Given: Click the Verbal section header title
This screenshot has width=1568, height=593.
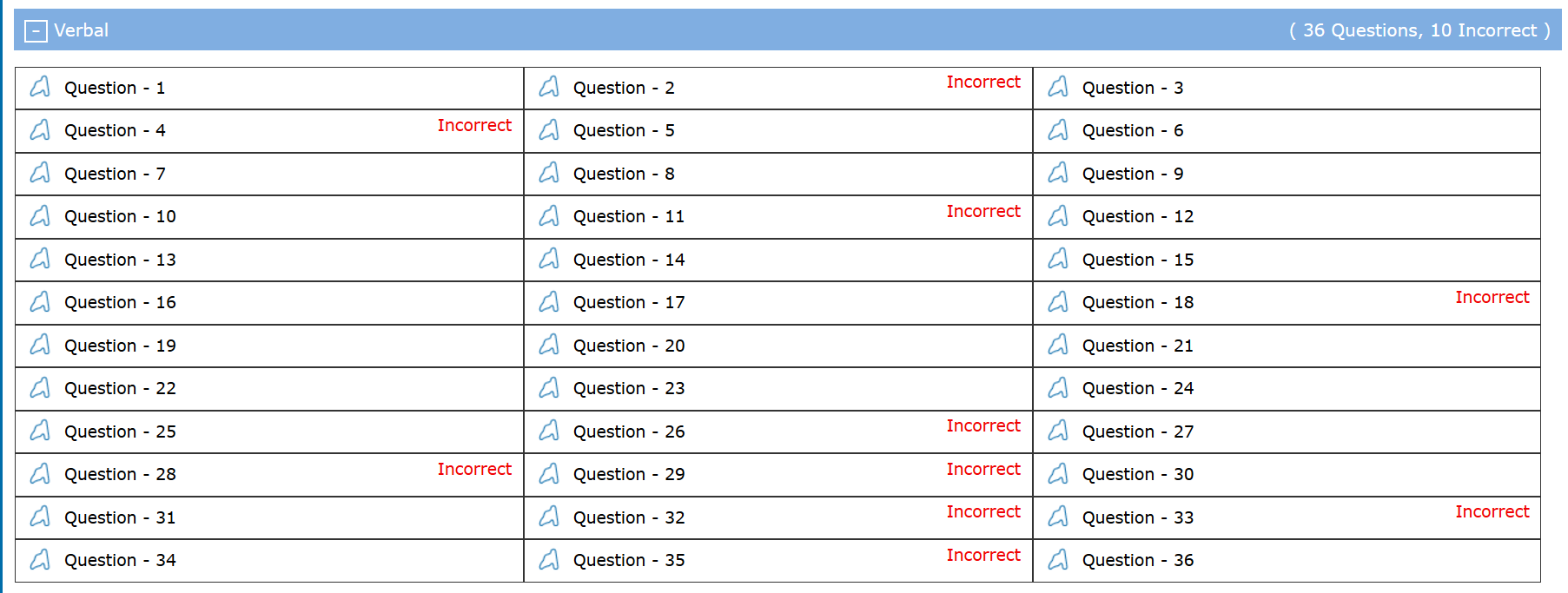Looking at the screenshot, I should click(81, 30).
